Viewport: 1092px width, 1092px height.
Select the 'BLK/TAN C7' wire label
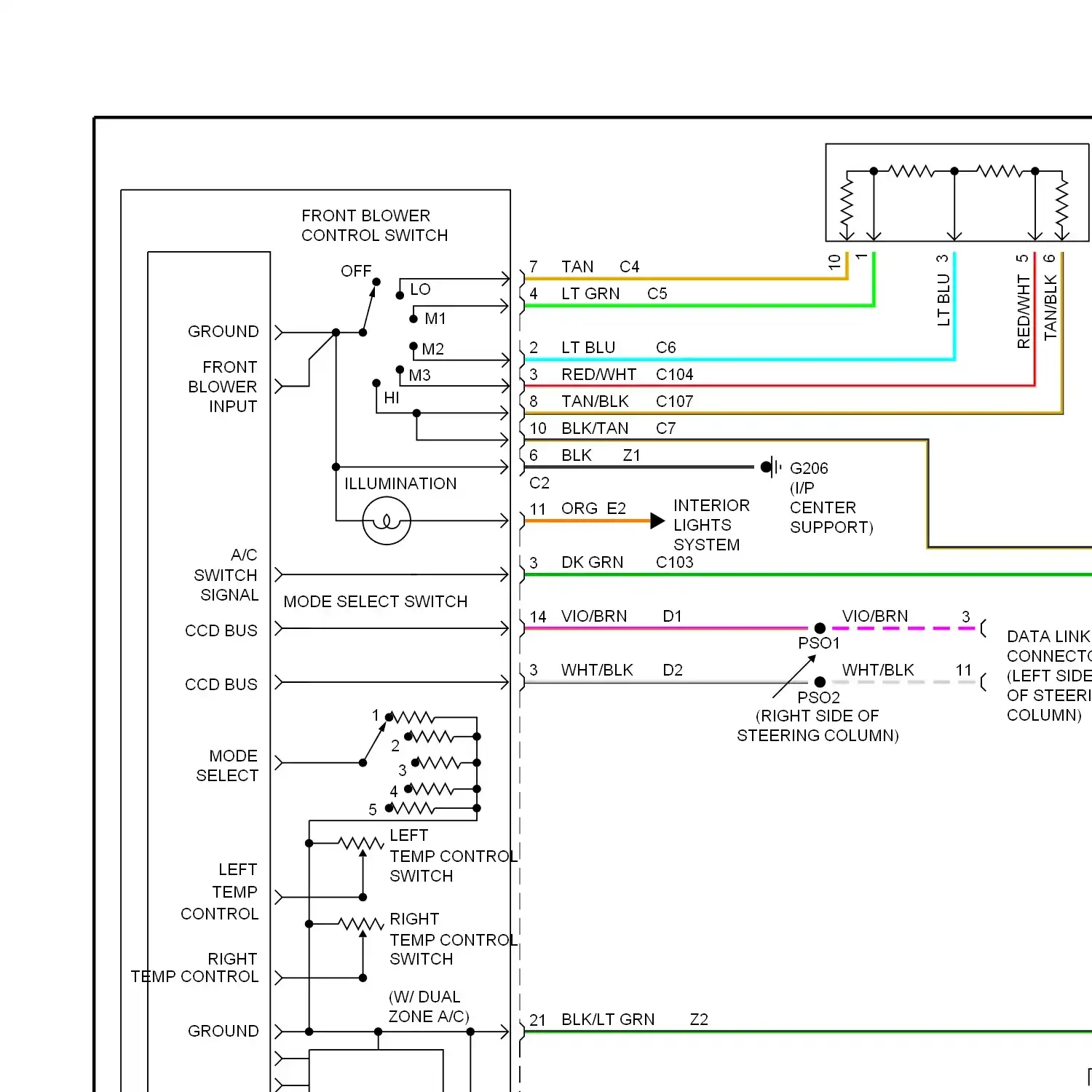point(618,429)
